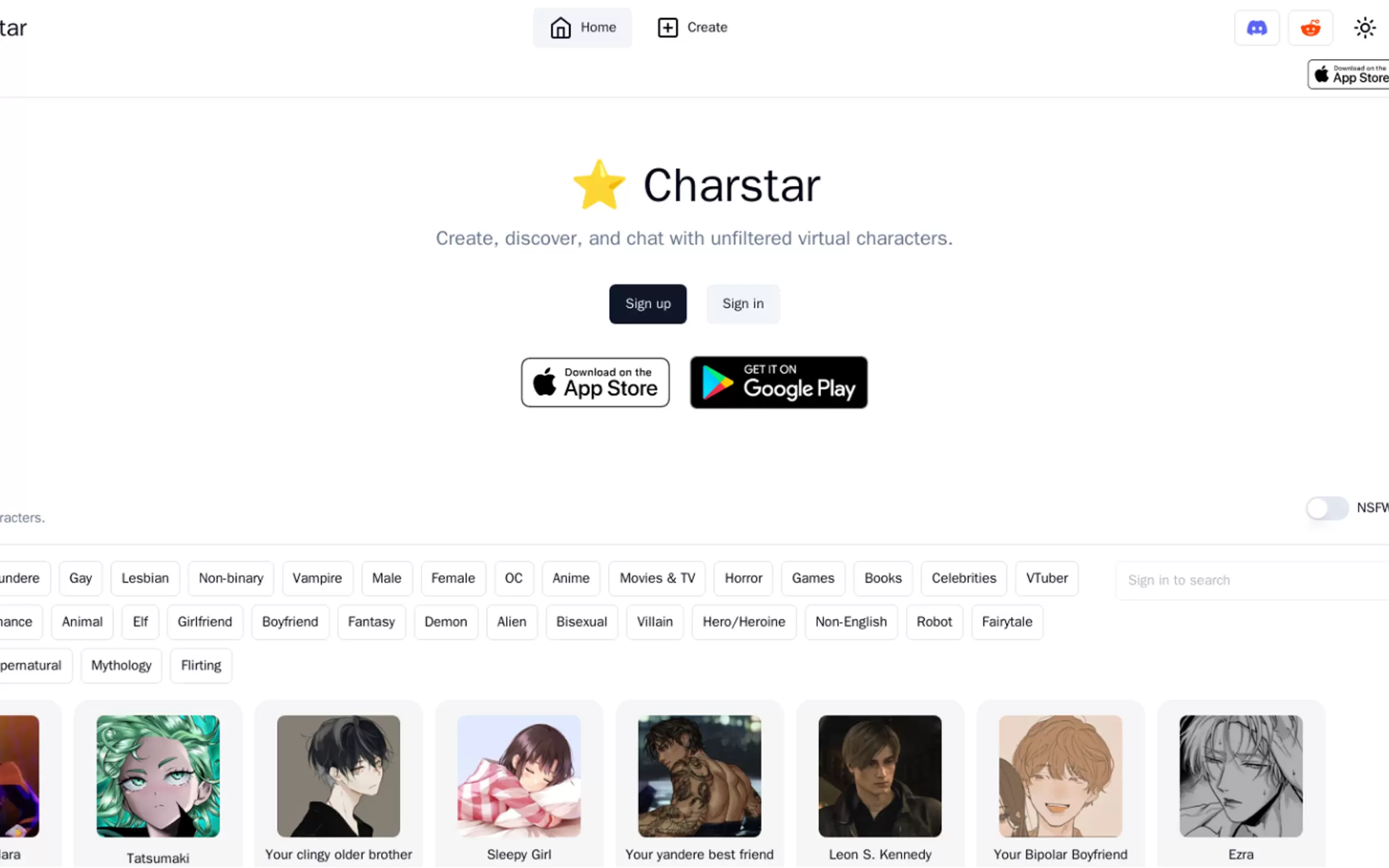Click the Home house icon
1389x868 pixels.
[561, 27]
